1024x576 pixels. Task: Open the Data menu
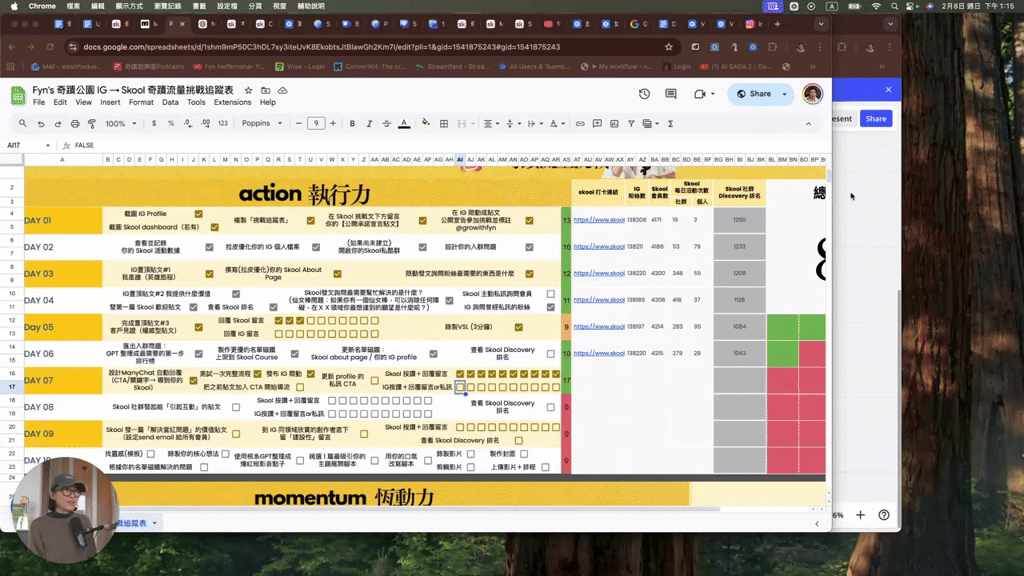(170, 103)
